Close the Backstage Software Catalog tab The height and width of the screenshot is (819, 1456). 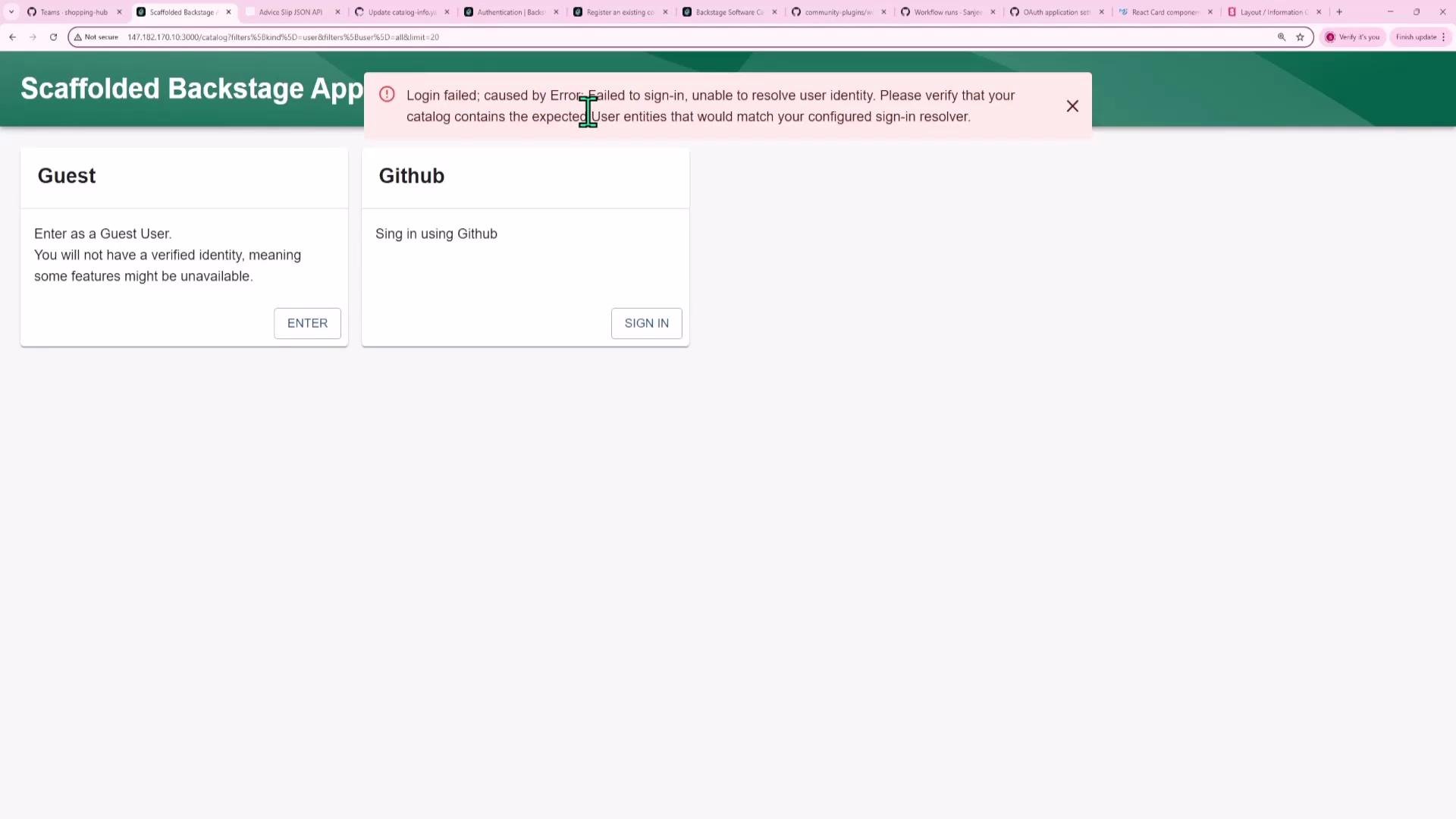[x=774, y=12]
